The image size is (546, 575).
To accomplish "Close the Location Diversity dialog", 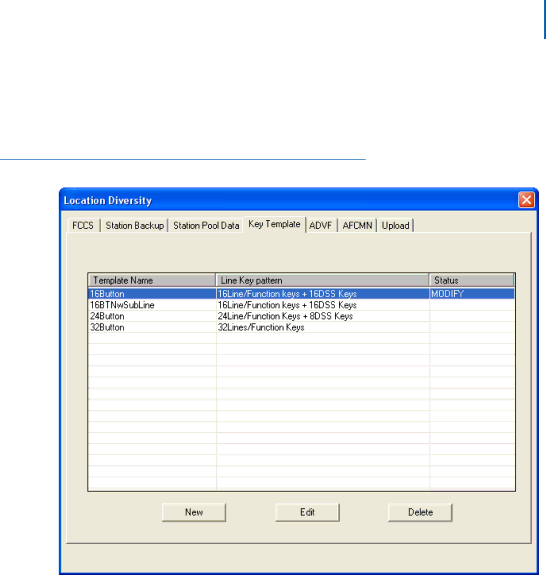I will click(526, 200).
